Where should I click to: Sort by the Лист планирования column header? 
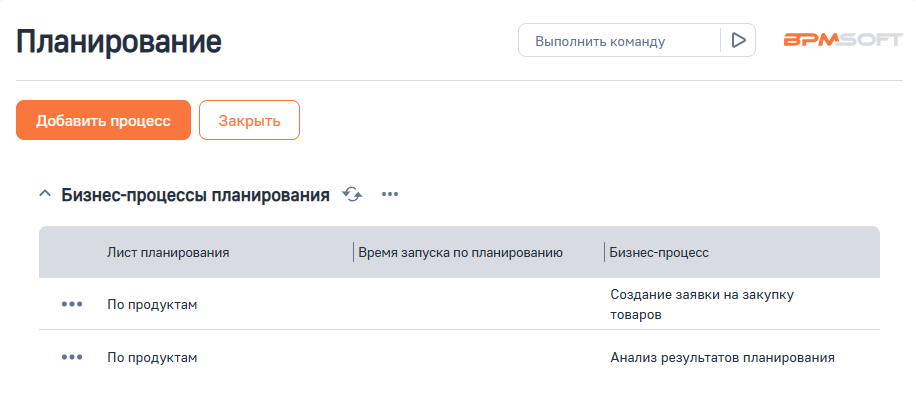coord(169,253)
